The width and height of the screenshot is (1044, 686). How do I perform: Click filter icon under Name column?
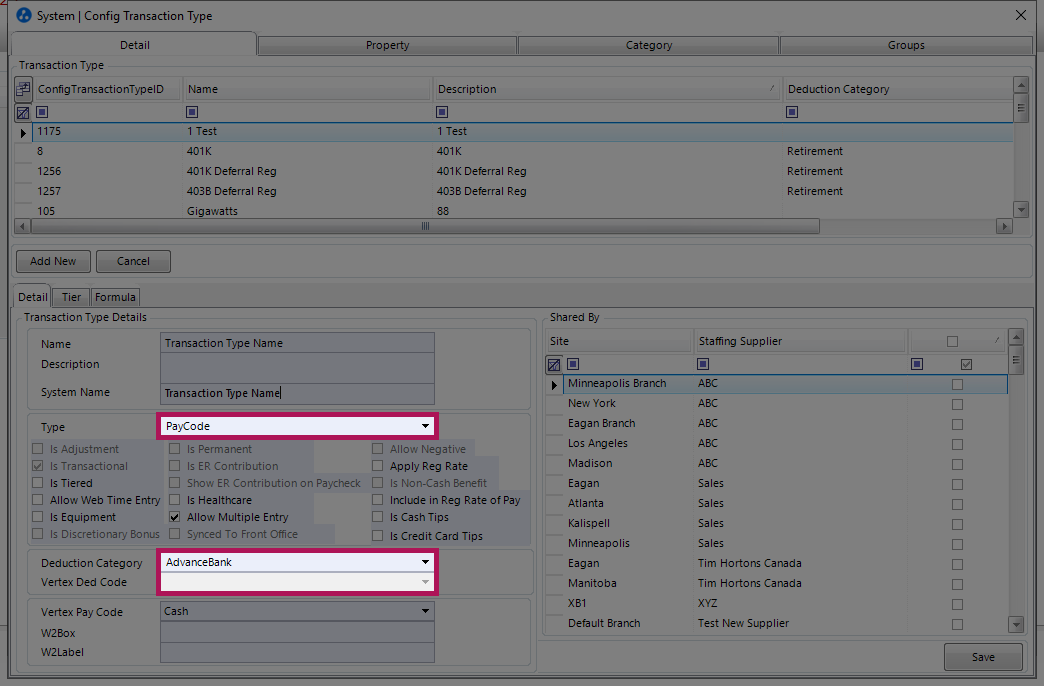click(x=192, y=112)
